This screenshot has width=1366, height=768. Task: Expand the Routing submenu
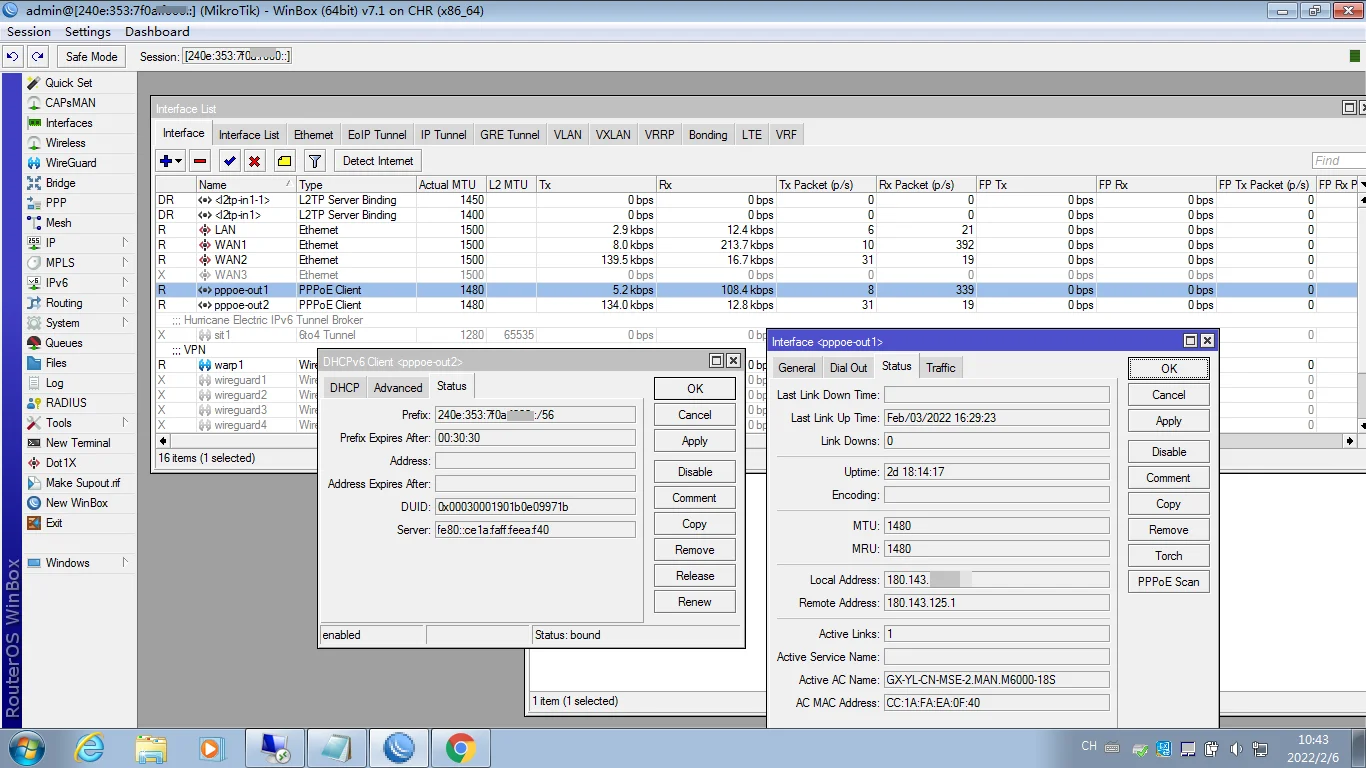(64, 303)
